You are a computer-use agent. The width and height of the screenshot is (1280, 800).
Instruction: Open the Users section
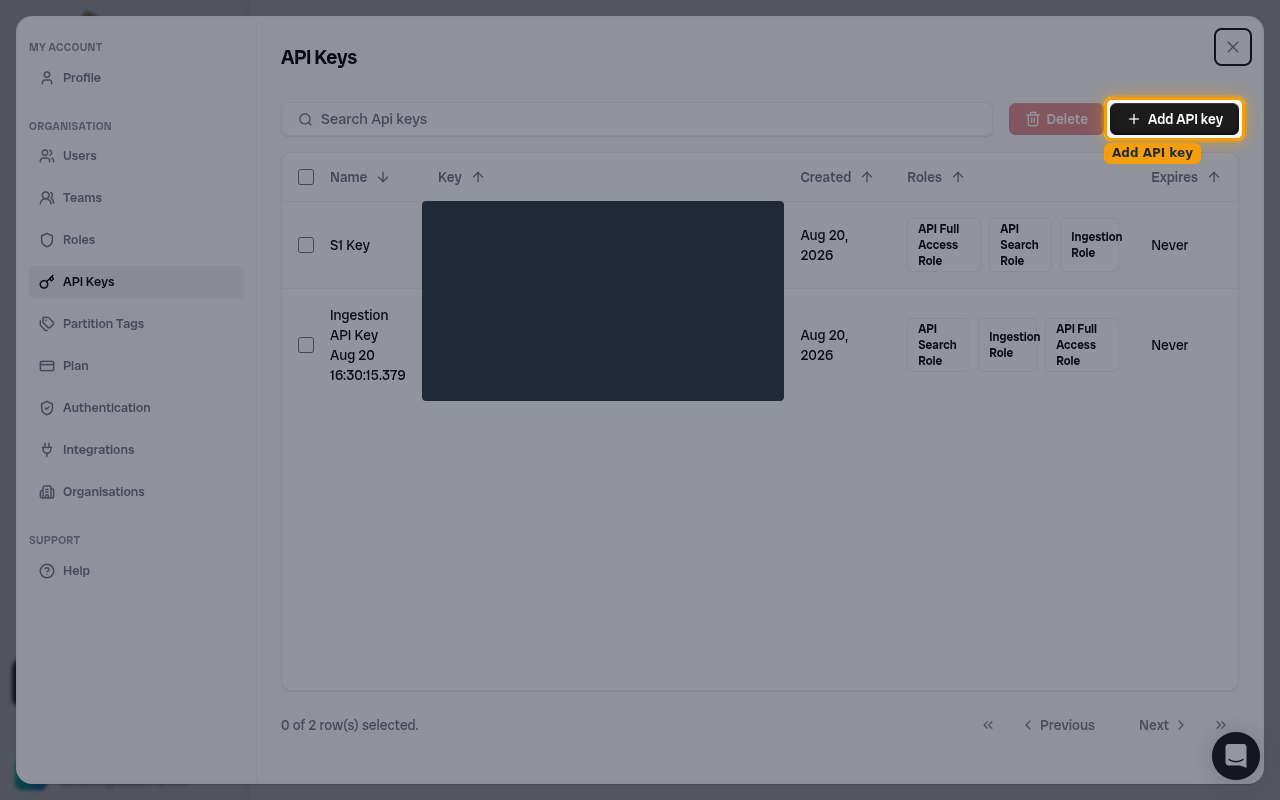(136, 156)
